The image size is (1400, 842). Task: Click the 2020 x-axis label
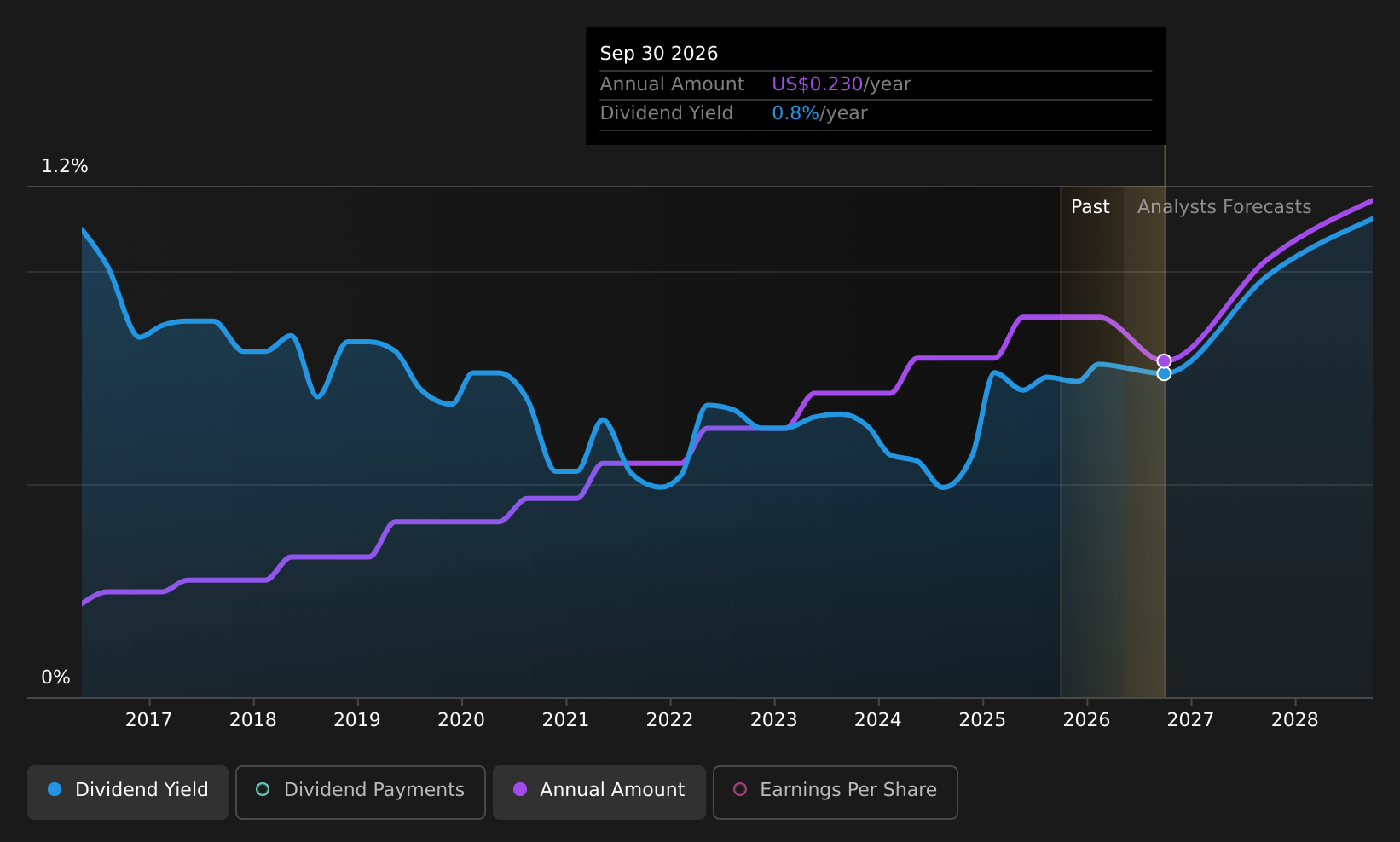point(461,720)
